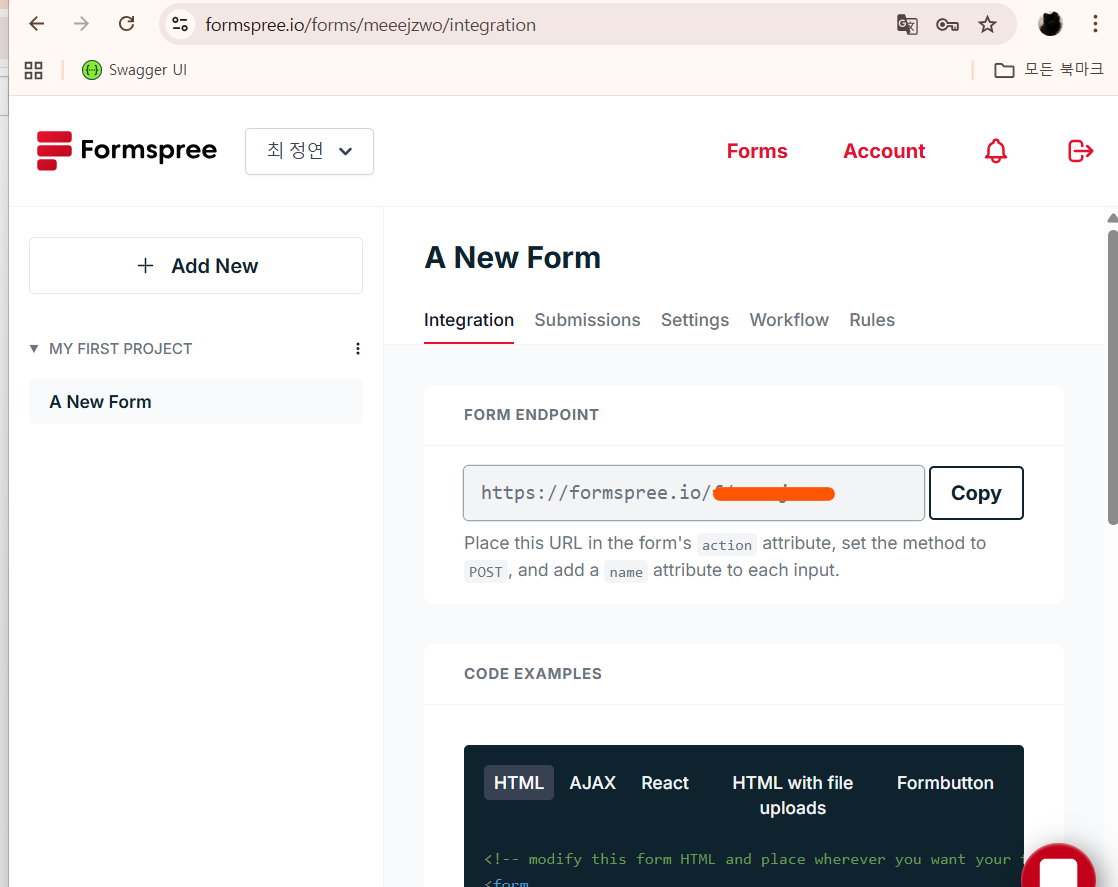Open the apps grid in bookmarks bar
Viewport: 1118px width, 887px height.
point(34,70)
